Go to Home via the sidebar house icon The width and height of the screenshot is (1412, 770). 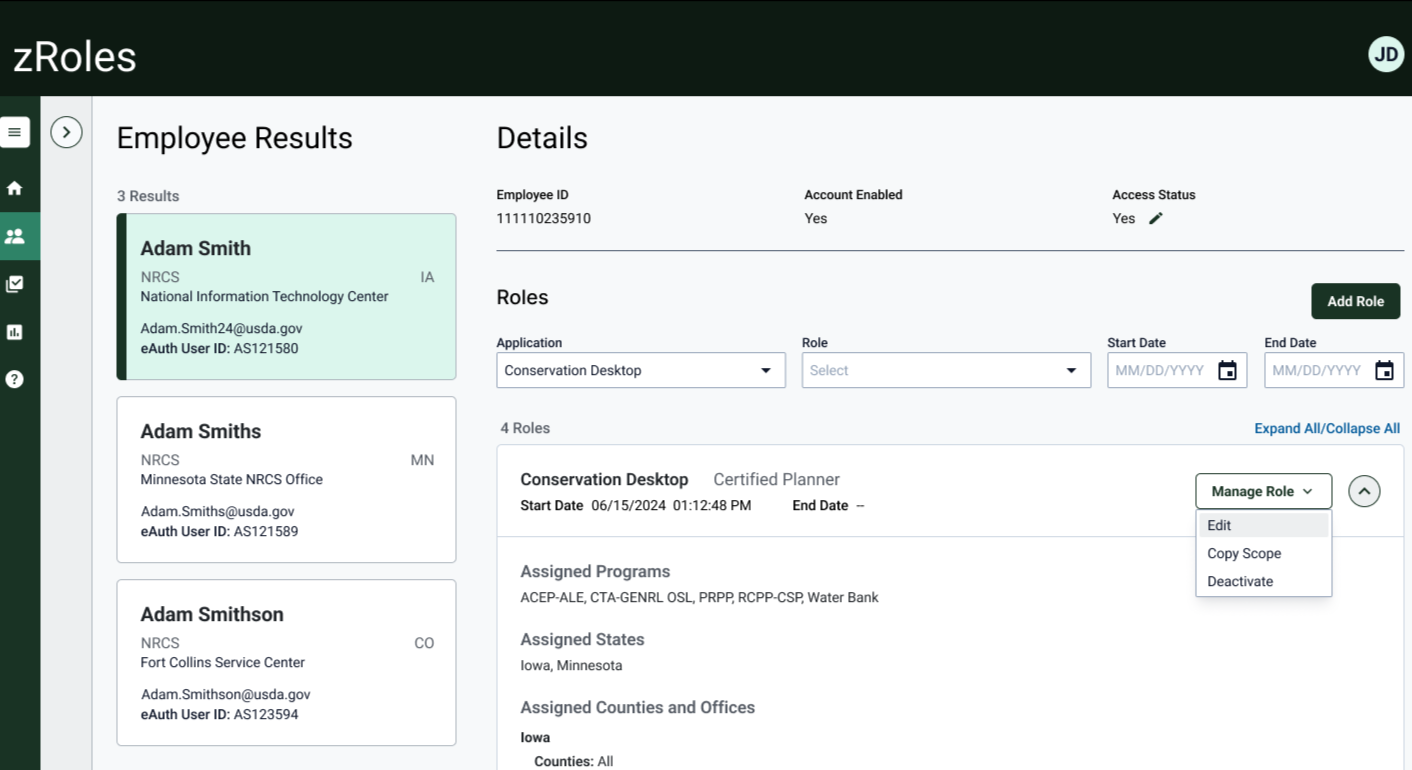[x=15, y=188]
